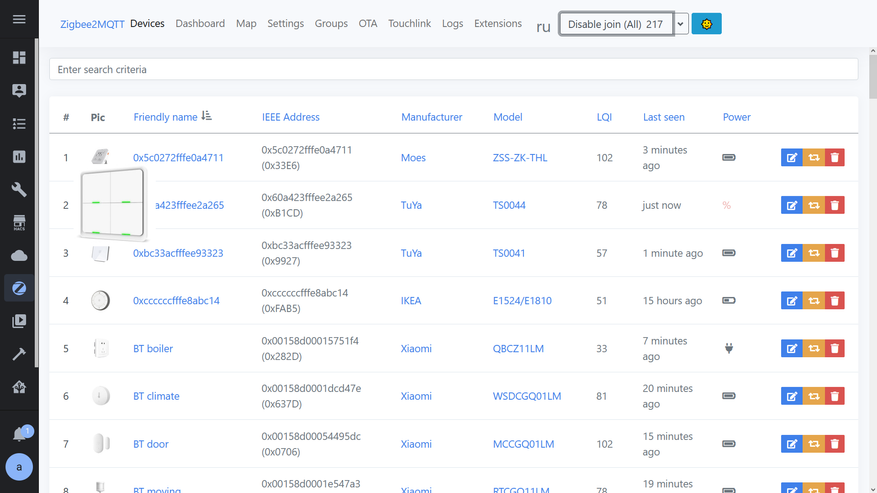
Task: Click Disable join (All) button
Action: tap(615, 24)
